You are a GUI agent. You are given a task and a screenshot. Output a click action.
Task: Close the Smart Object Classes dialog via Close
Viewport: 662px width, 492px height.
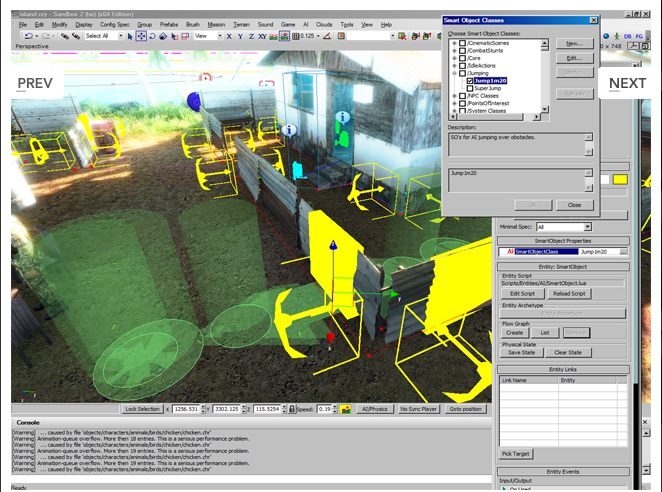(575, 205)
